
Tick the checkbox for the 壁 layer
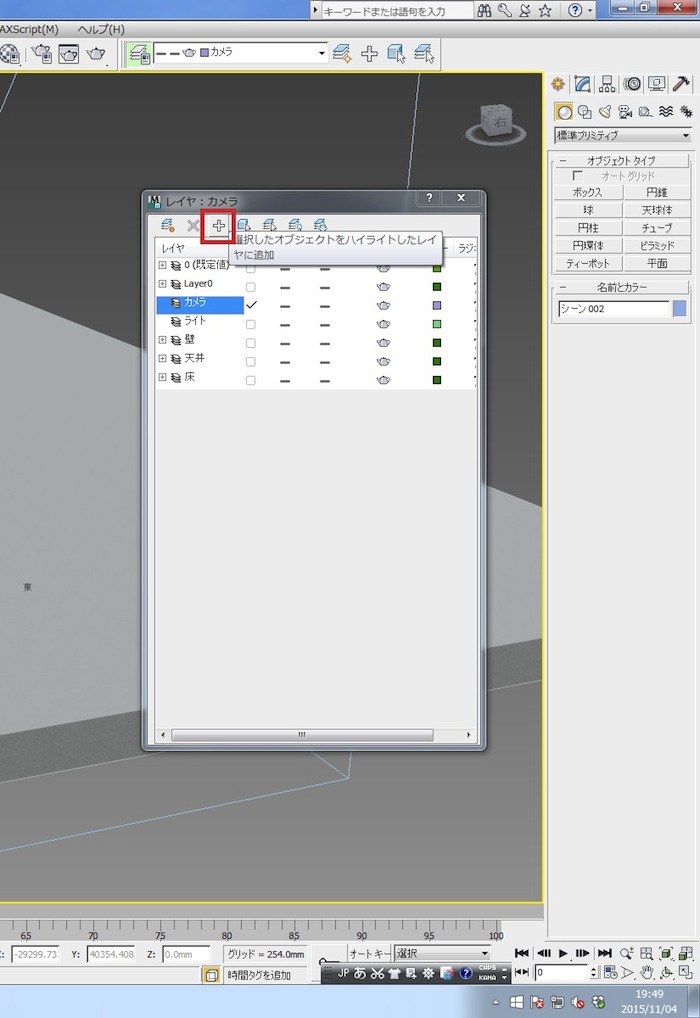click(251, 341)
